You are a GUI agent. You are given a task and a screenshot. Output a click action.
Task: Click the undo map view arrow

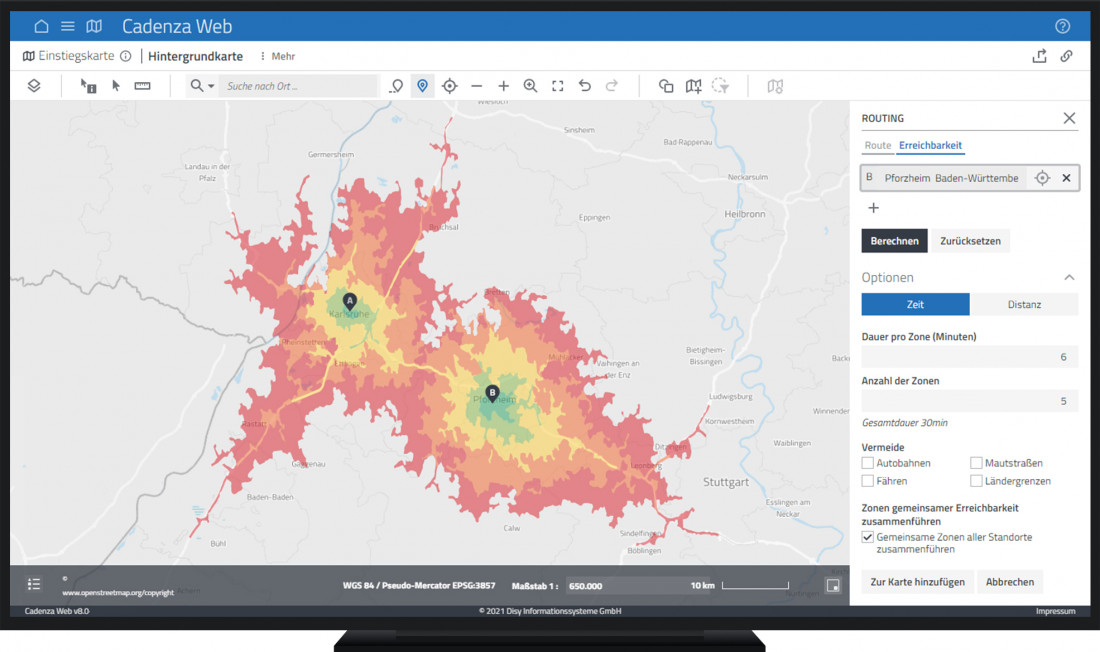tap(585, 86)
